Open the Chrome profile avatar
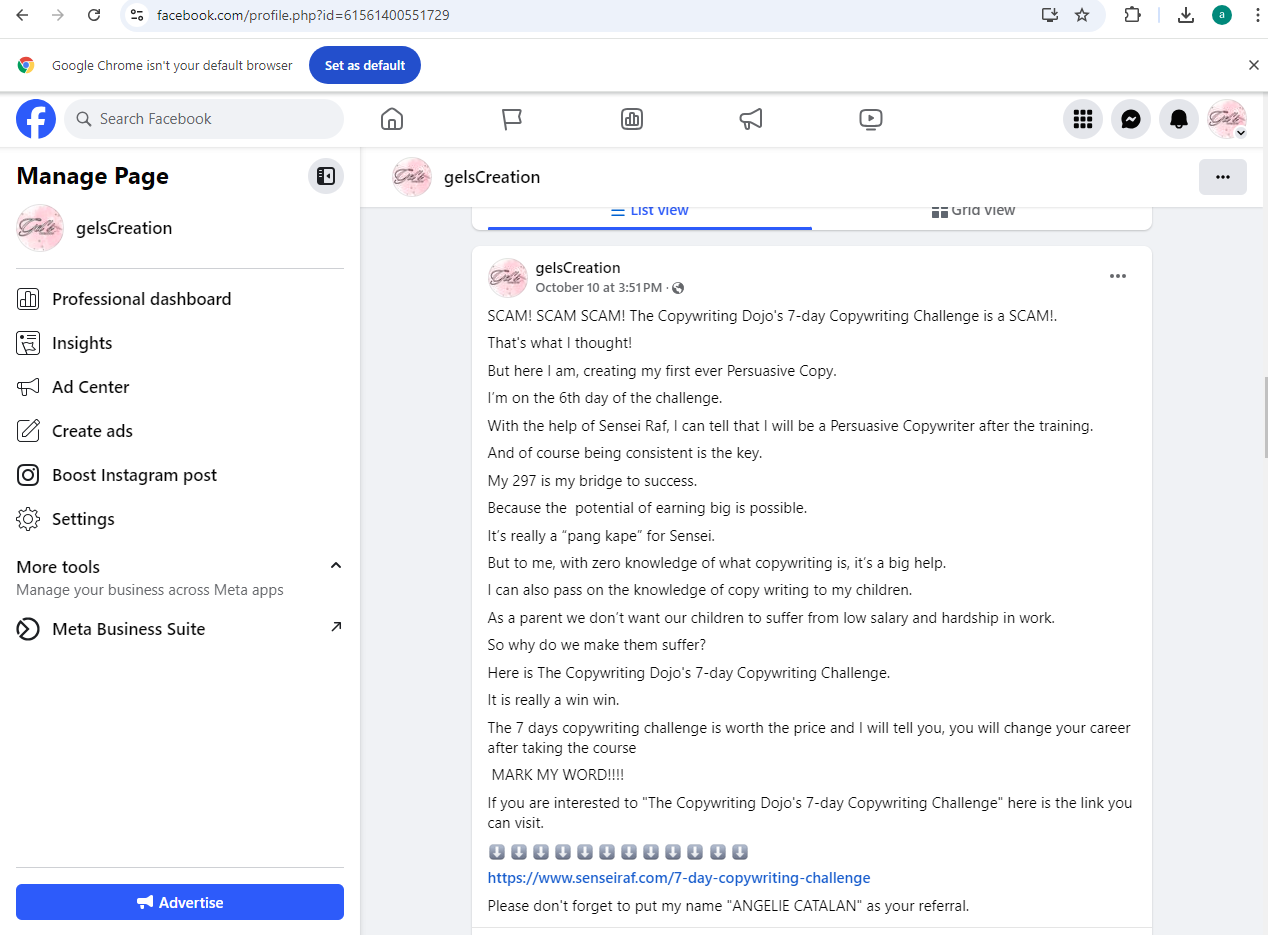 click(x=1222, y=15)
